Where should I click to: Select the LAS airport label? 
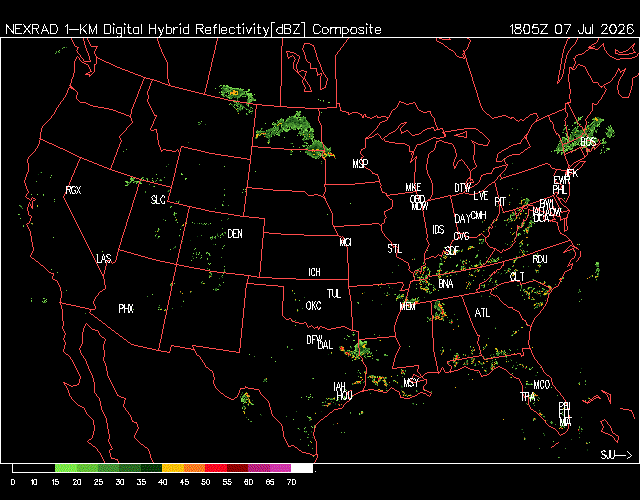tap(104, 259)
